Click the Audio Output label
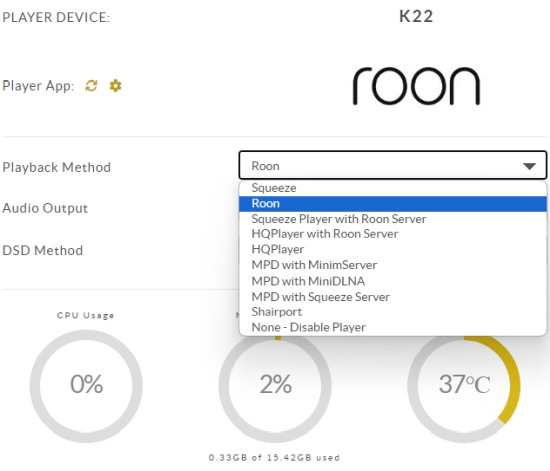The image size is (550, 471). 45,208
